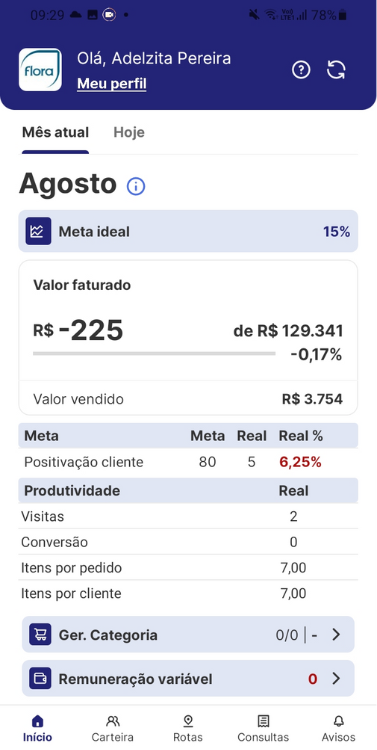Tap the Ger. Categoria cart icon
Viewport: 377px width, 750px height.
(x=40, y=635)
